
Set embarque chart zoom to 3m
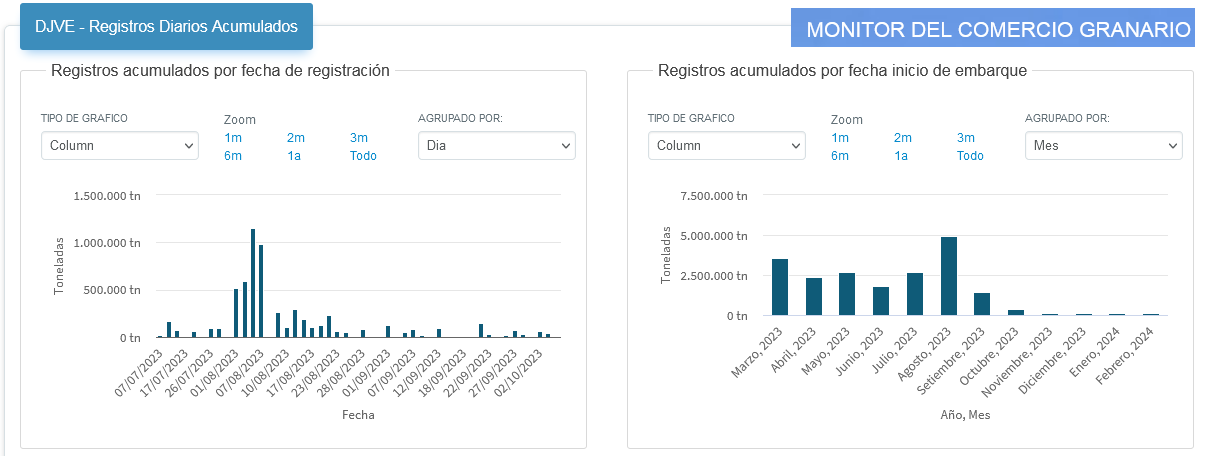point(965,138)
